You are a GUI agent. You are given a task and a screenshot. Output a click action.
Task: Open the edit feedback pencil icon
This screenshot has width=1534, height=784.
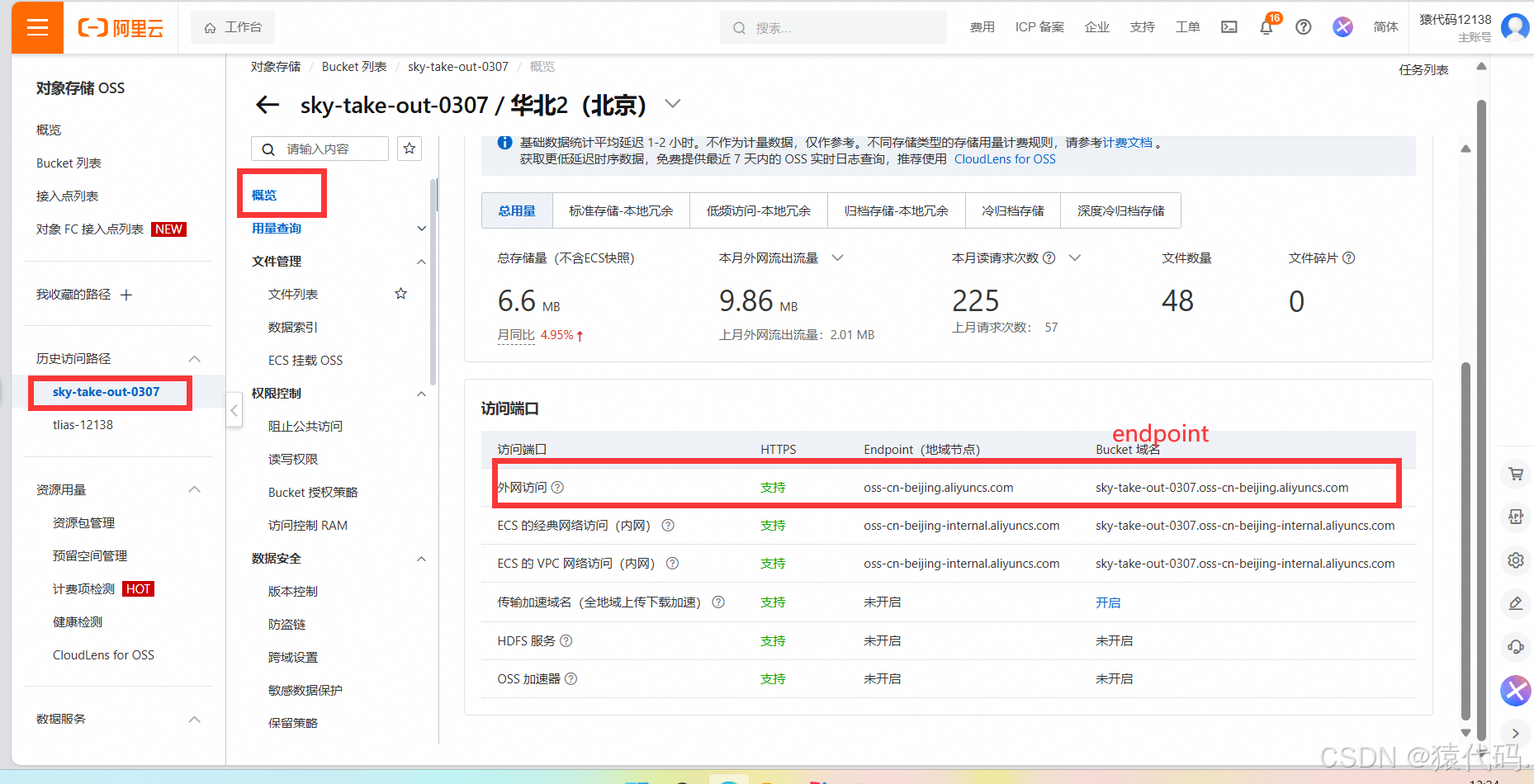click(1516, 603)
